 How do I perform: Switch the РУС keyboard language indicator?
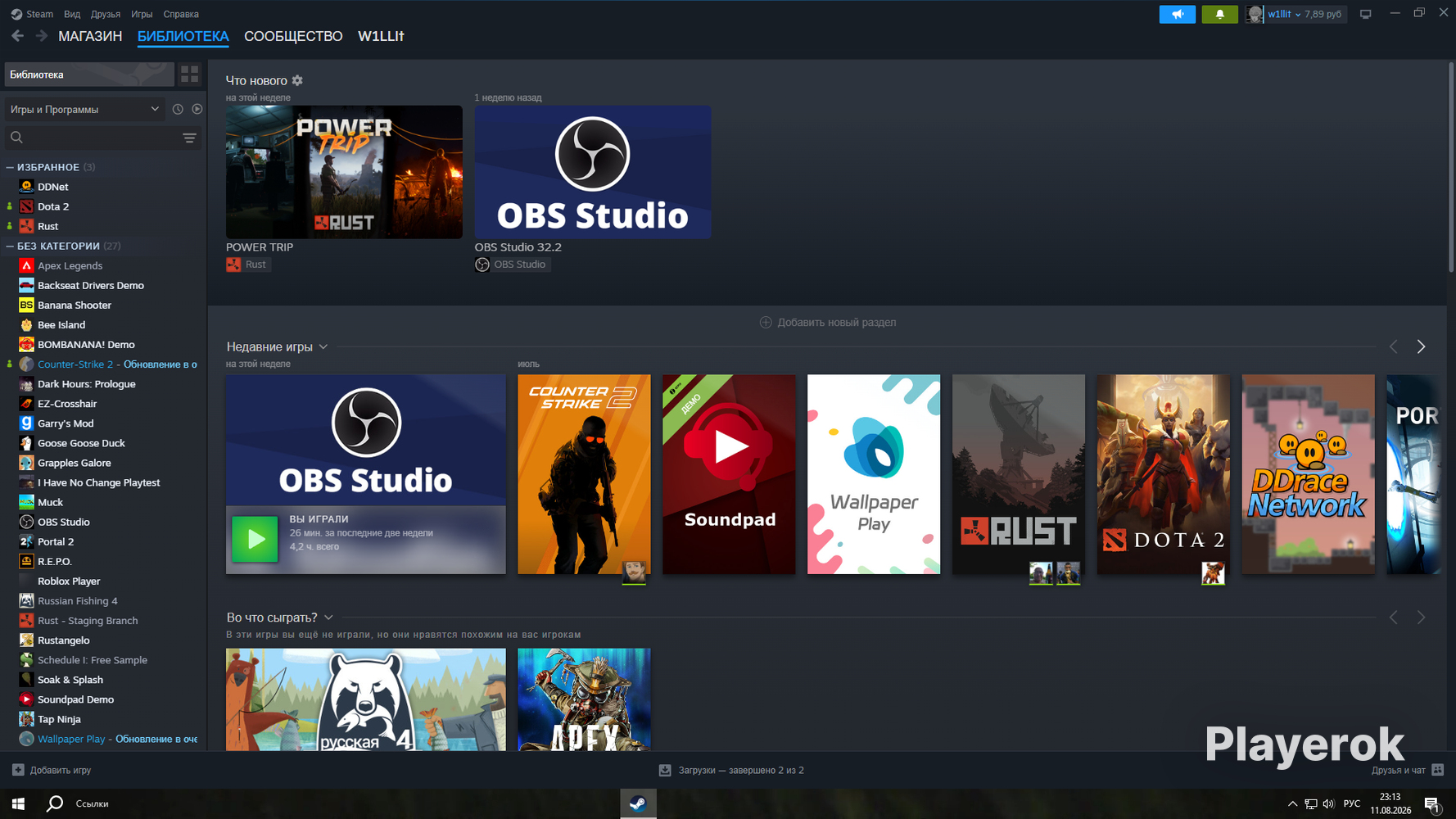tap(1352, 803)
